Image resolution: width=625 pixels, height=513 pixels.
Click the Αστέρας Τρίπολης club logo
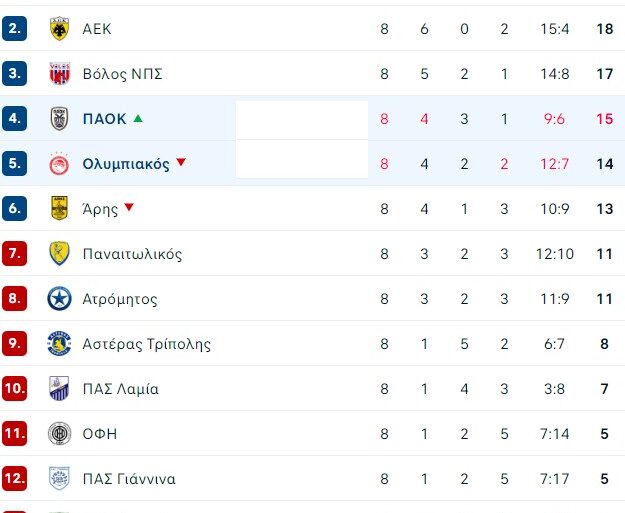tap(60, 344)
